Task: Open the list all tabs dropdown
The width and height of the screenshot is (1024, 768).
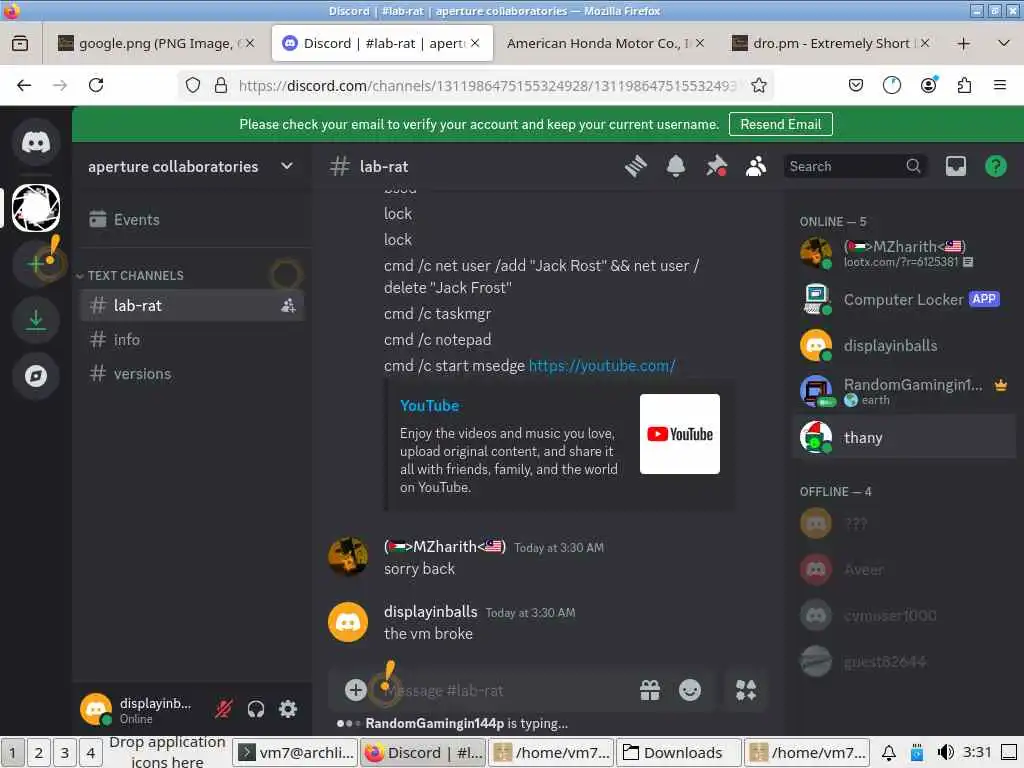Action: (x=1004, y=44)
